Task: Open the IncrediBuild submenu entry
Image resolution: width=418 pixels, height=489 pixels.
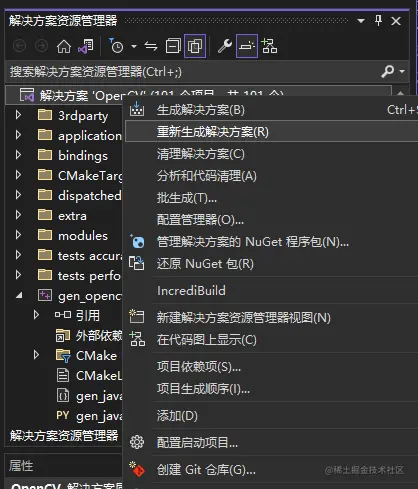Action: 271,290
